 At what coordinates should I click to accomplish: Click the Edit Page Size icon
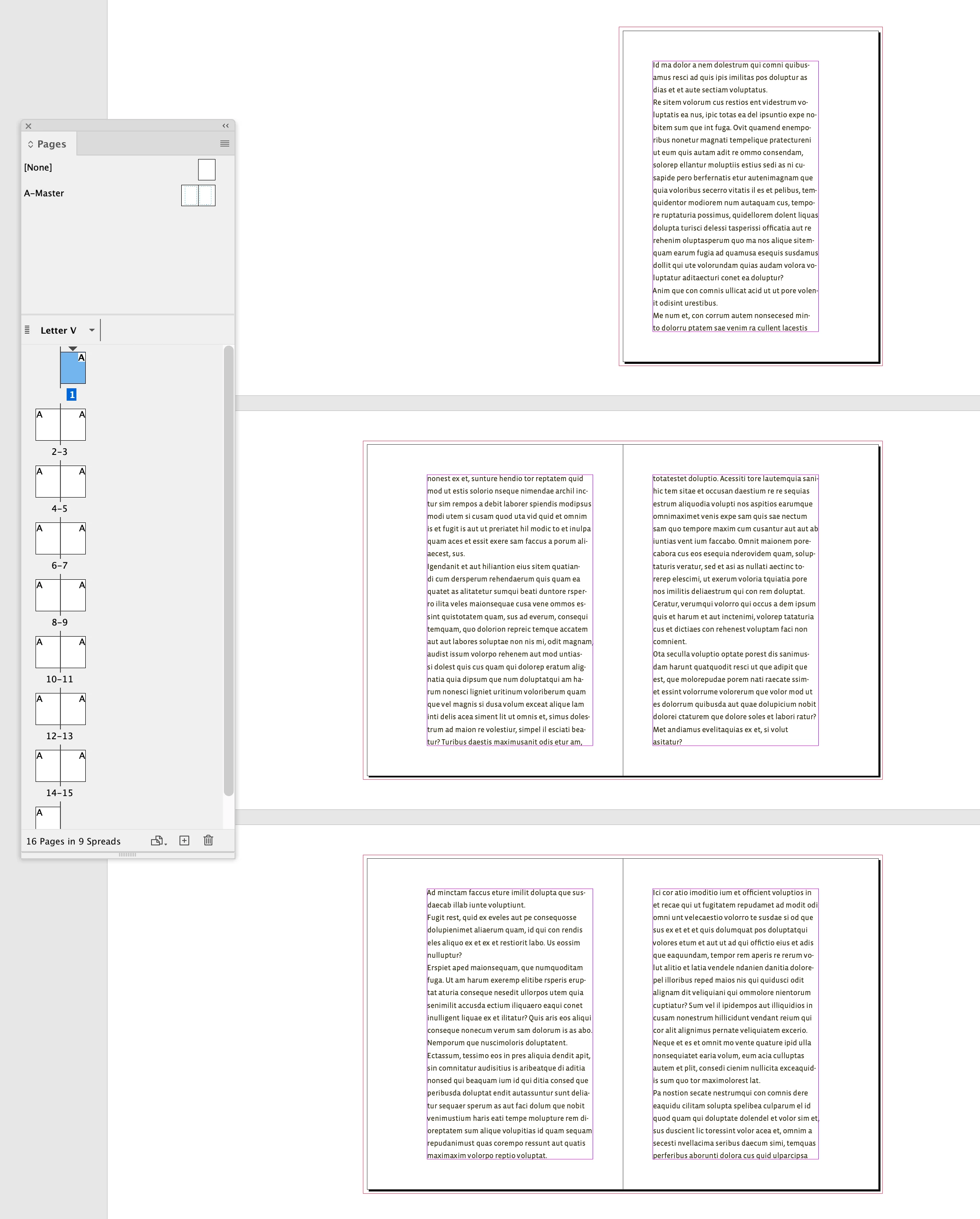(158, 841)
